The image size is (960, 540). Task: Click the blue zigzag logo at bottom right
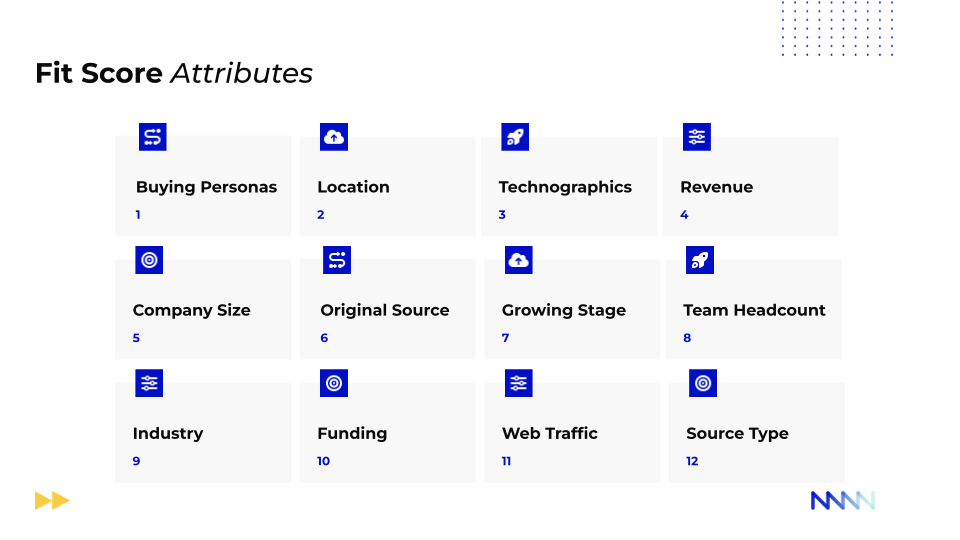(842, 500)
